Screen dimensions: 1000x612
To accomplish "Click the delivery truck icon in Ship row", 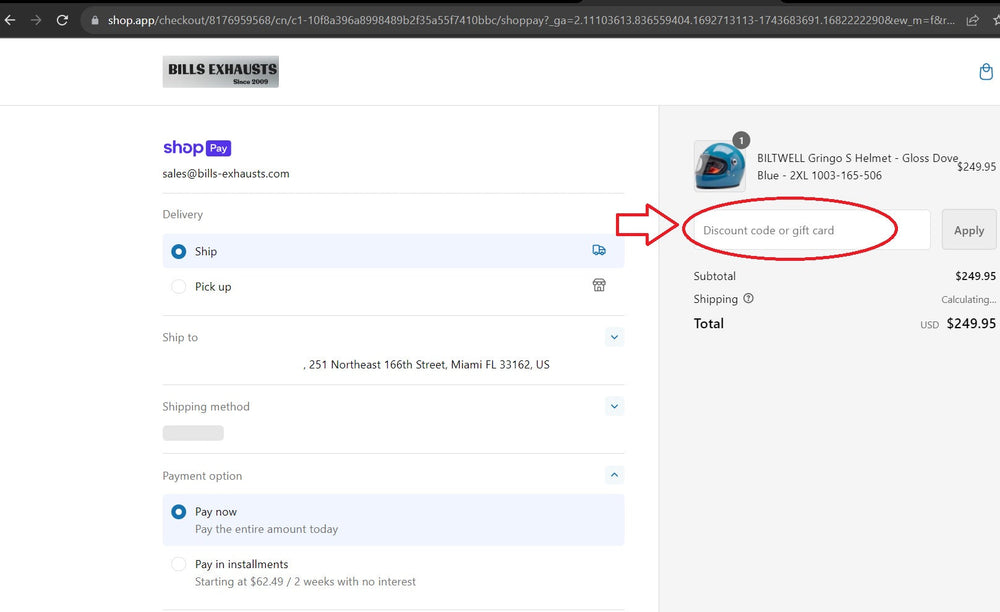I will tap(599, 251).
